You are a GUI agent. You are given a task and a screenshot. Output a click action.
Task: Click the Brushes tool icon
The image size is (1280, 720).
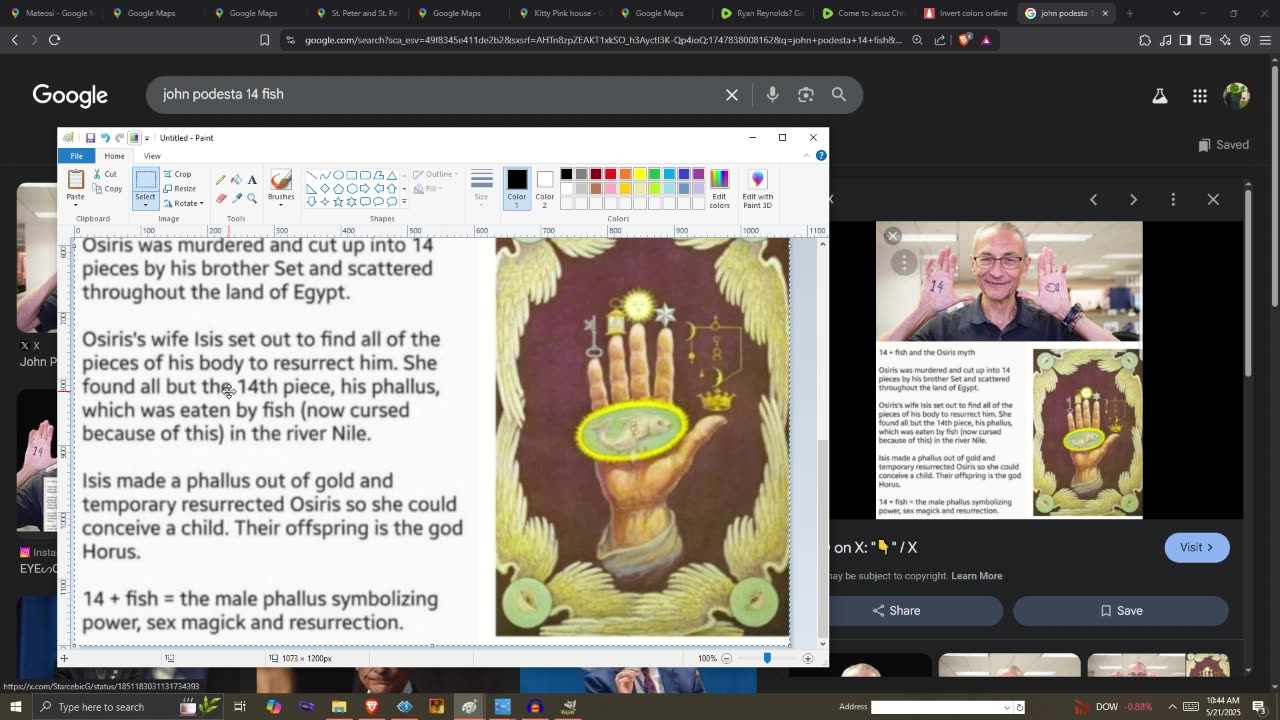(281, 180)
